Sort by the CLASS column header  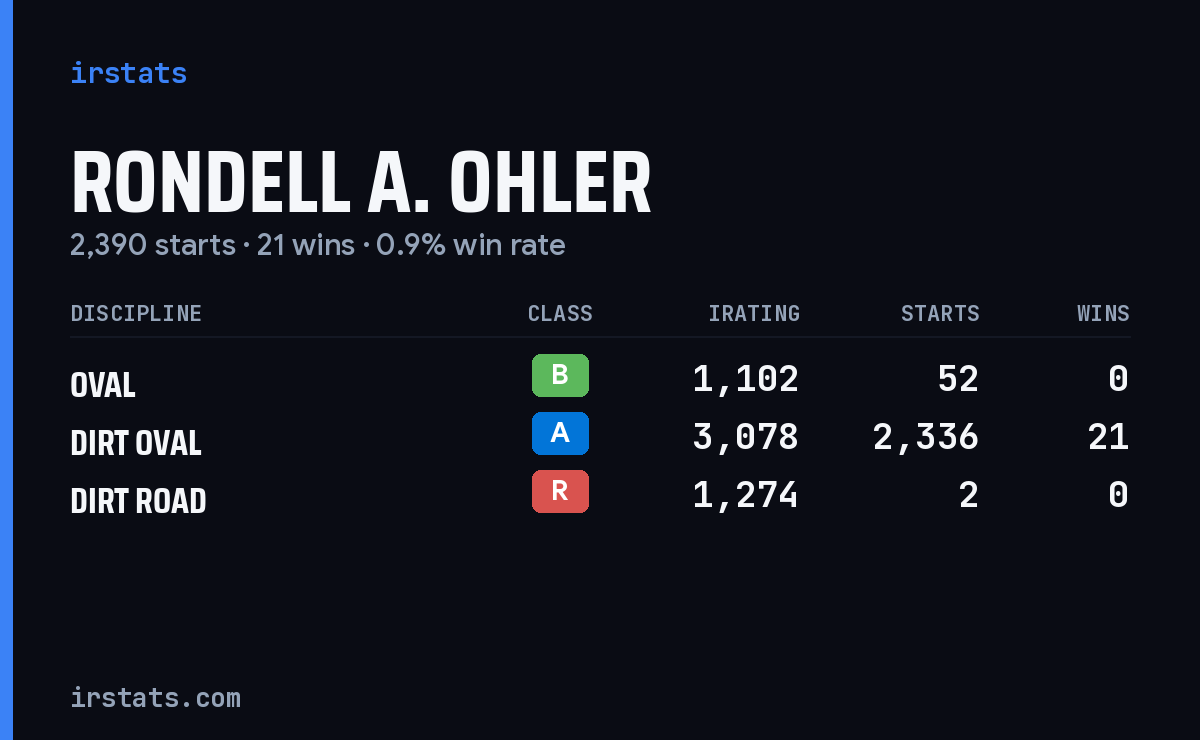(x=560, y=313)
